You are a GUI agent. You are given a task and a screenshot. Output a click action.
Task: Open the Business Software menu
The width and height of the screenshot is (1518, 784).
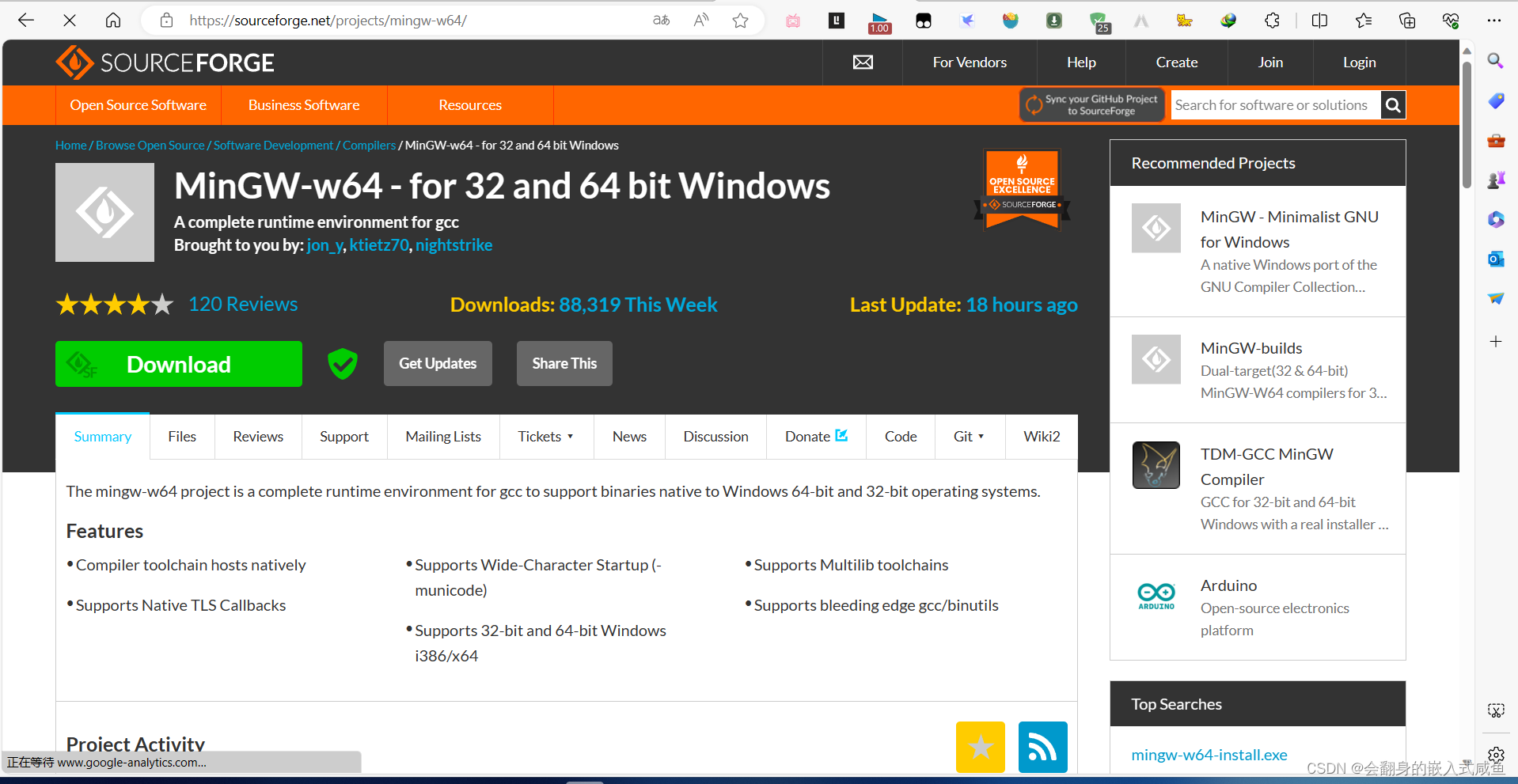click(x=304, y=105)
